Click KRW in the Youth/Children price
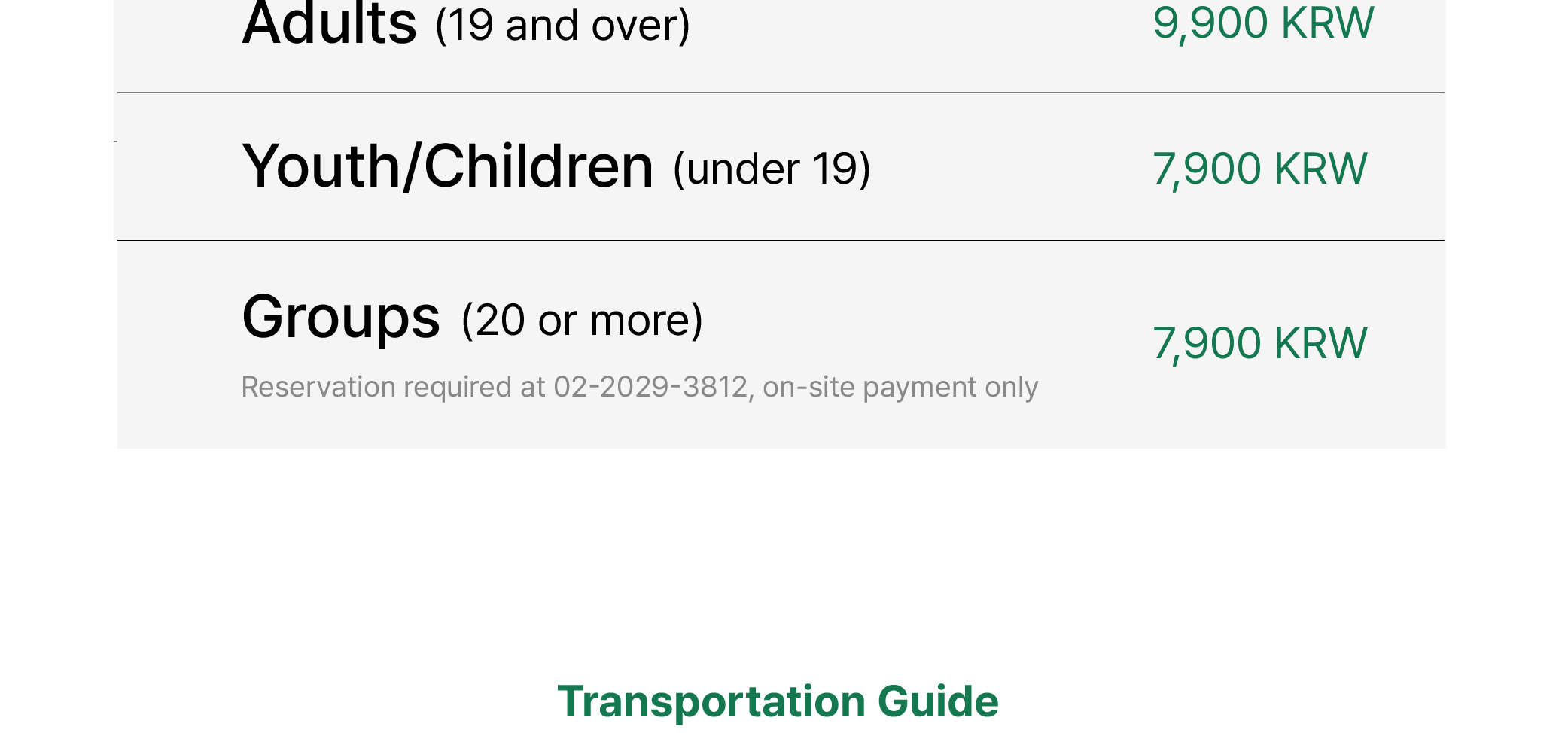The width and height of the screenshot is (1568, 733). (x=1321, y=169)
